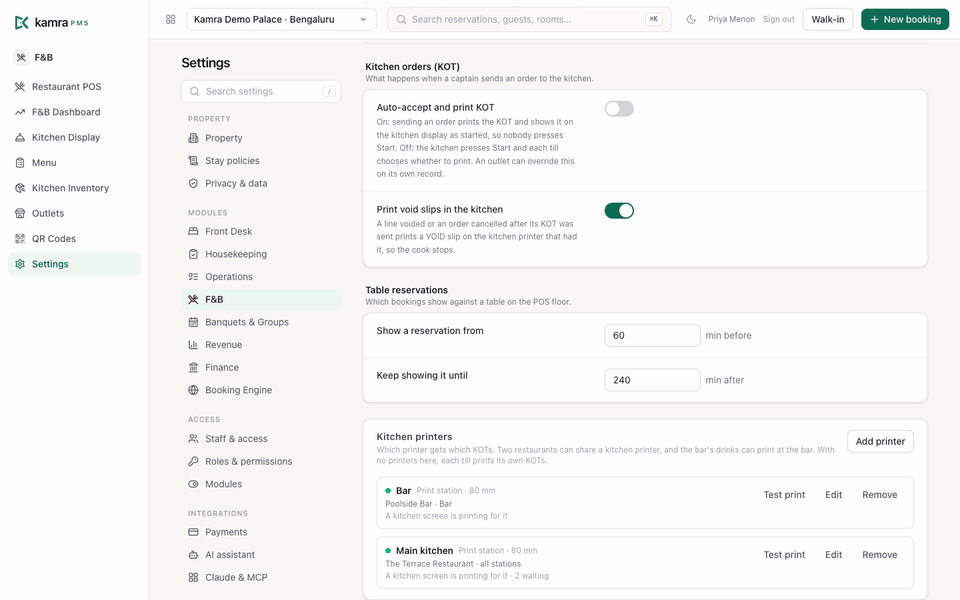Click Test print for the Bar printer
960x600 pixels.
[784, 495]
